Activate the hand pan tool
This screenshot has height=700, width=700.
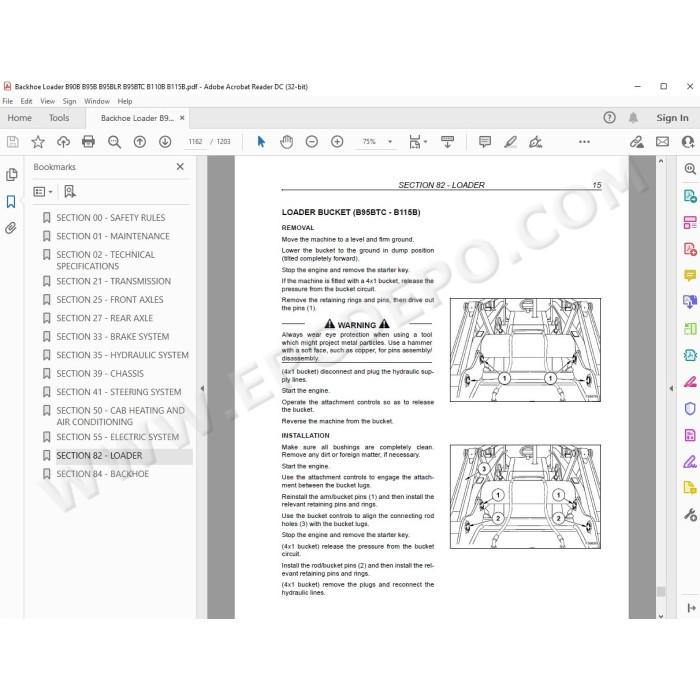pos(287,142)
